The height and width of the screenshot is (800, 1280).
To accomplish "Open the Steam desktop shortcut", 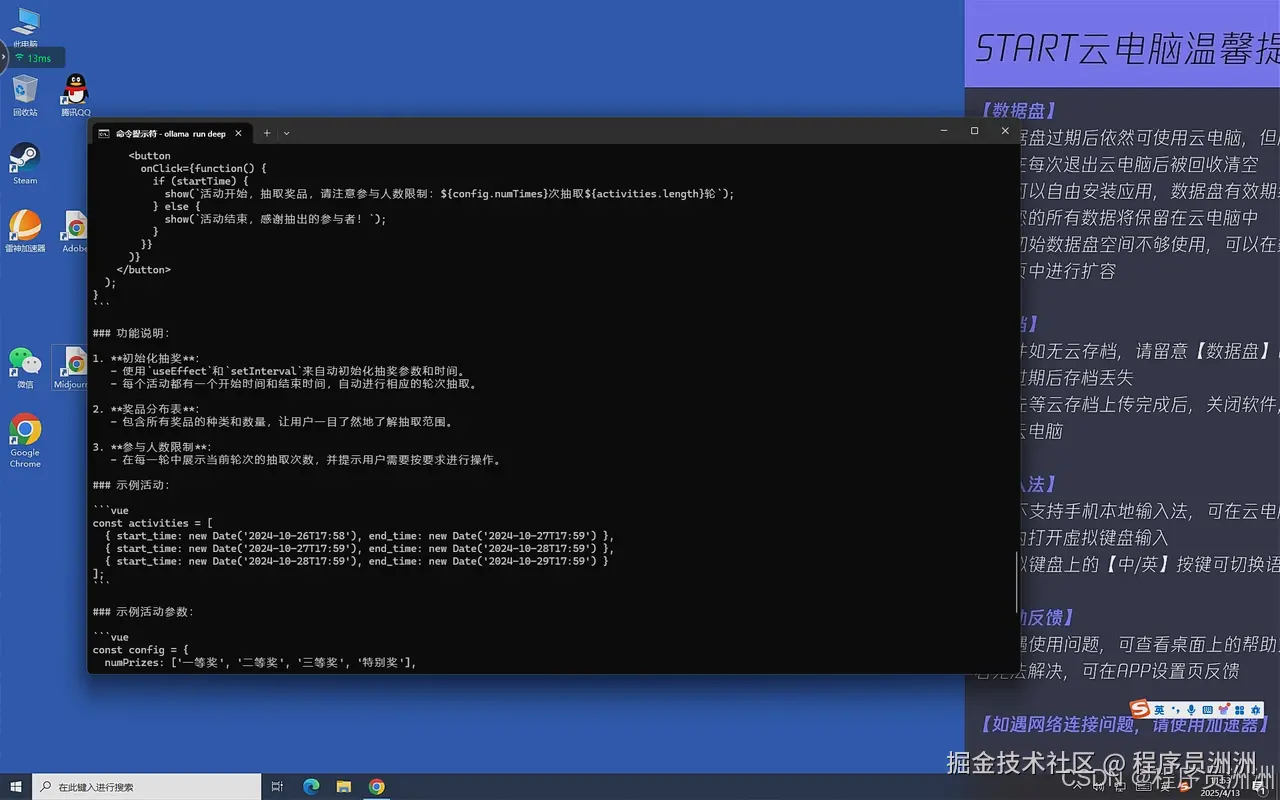I will click(25, 163).
